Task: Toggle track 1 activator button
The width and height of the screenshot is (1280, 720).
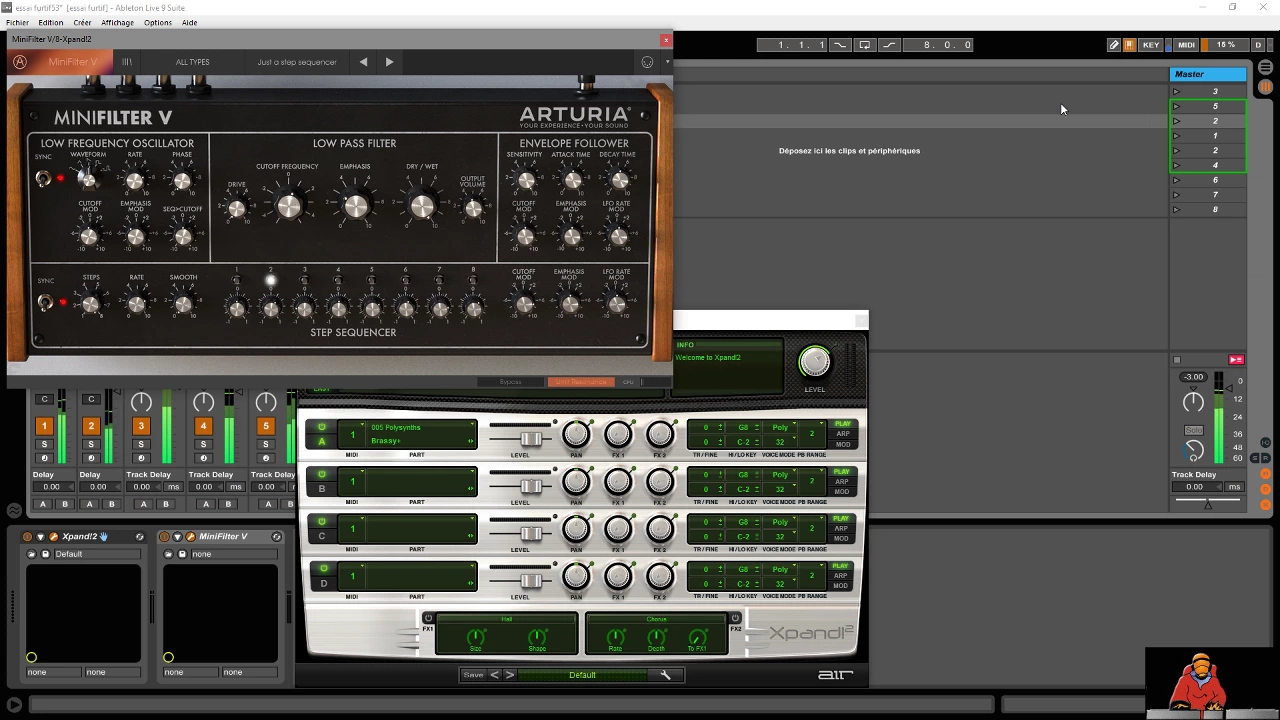Action: 44,426
